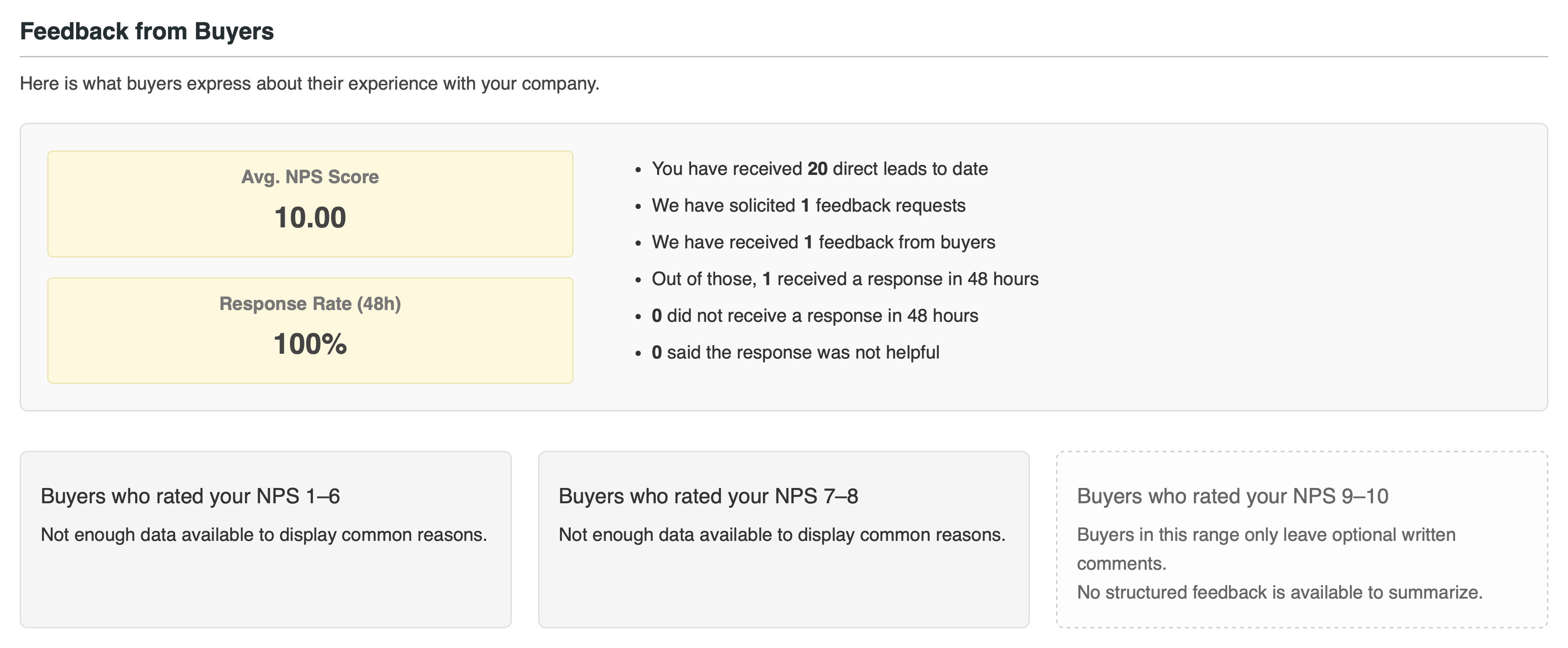The height and width of the screenshot is (648, 1568).
Task: Click 'Not enough data' text in NPS 7–8 card
Action: tap(782, 534)
